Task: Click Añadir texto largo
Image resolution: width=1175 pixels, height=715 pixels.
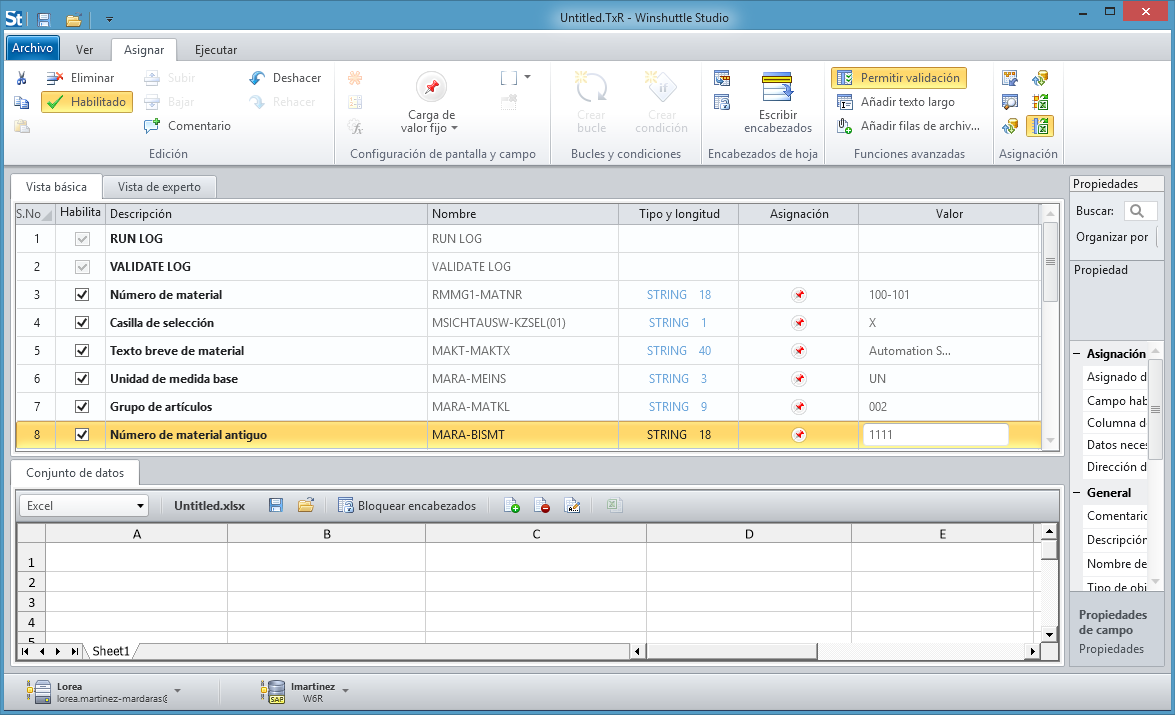Action: (896, 102)
